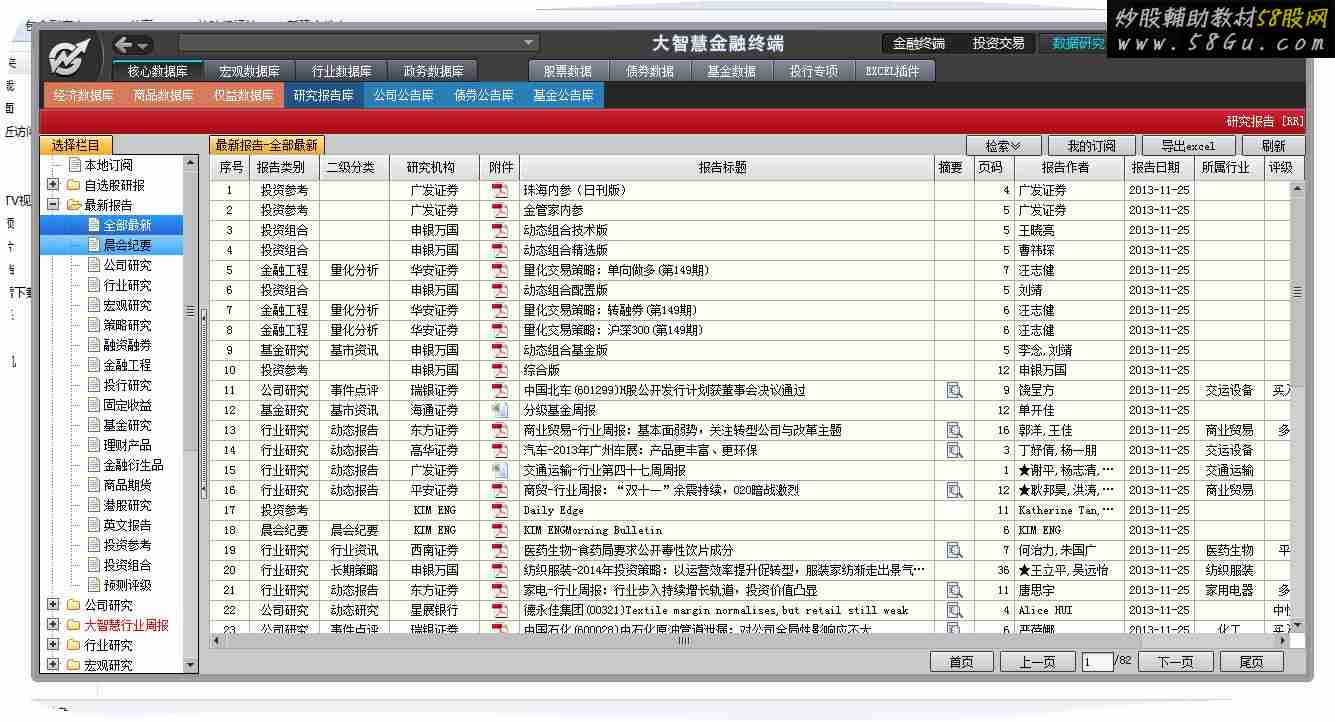Click report title 医药生物-食药局要求公开毒性饮片成分
This screenshot has width=1335, height=721.
pyautogui.click(x=628, y=550)
